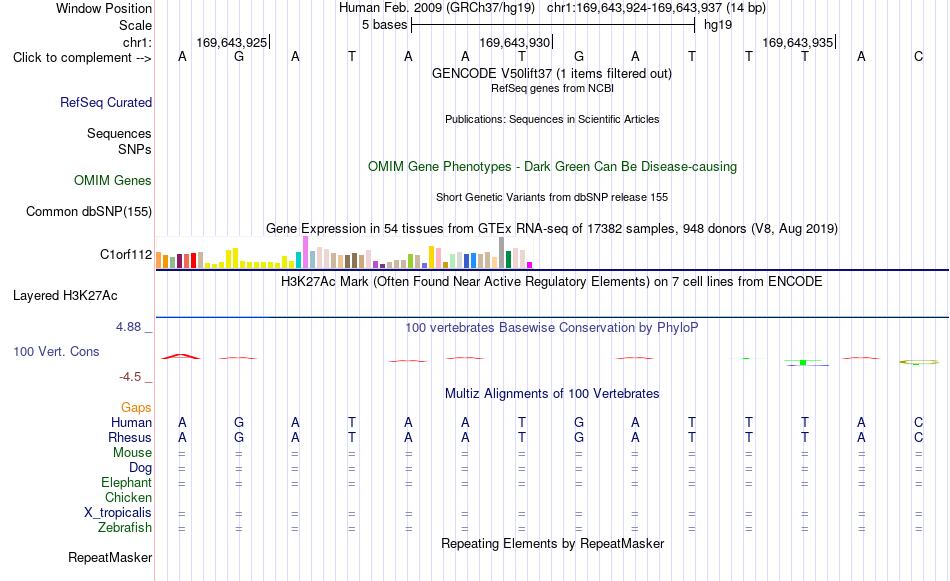The height and width of the screenshot is (581, 950).
Task: Select the Common dbSNP(155) track label
Action: click(89, 211)
